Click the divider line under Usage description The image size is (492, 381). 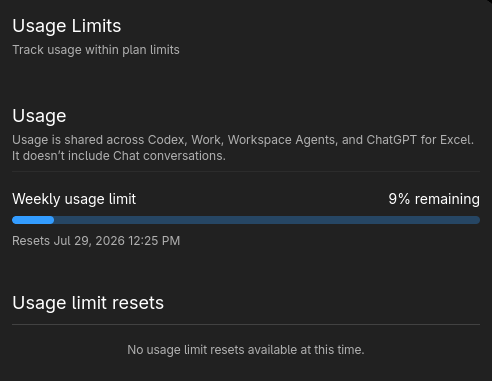[246, 172]
